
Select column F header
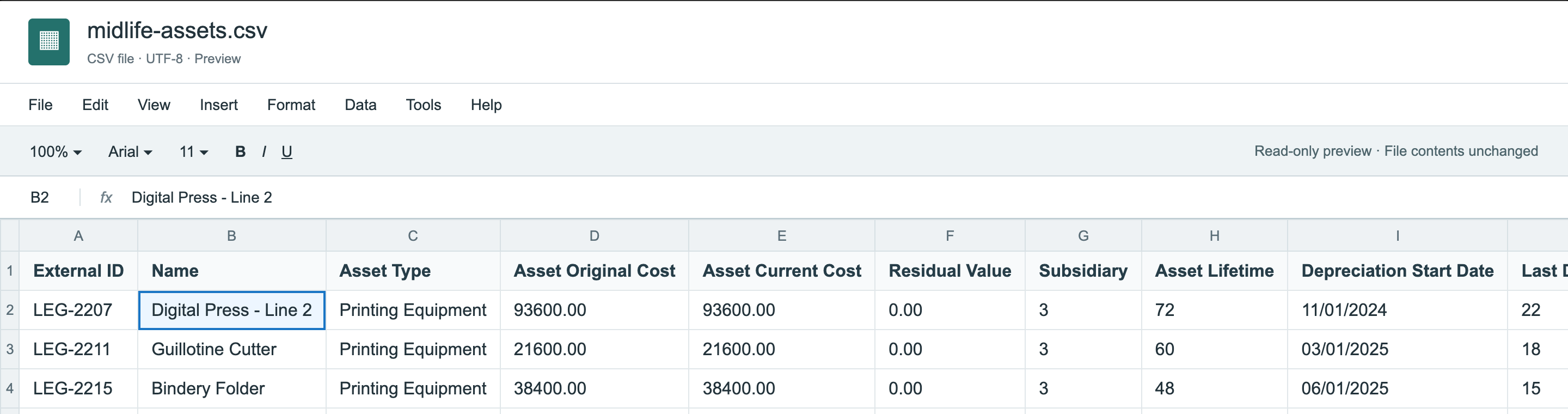tap(950, 236)
